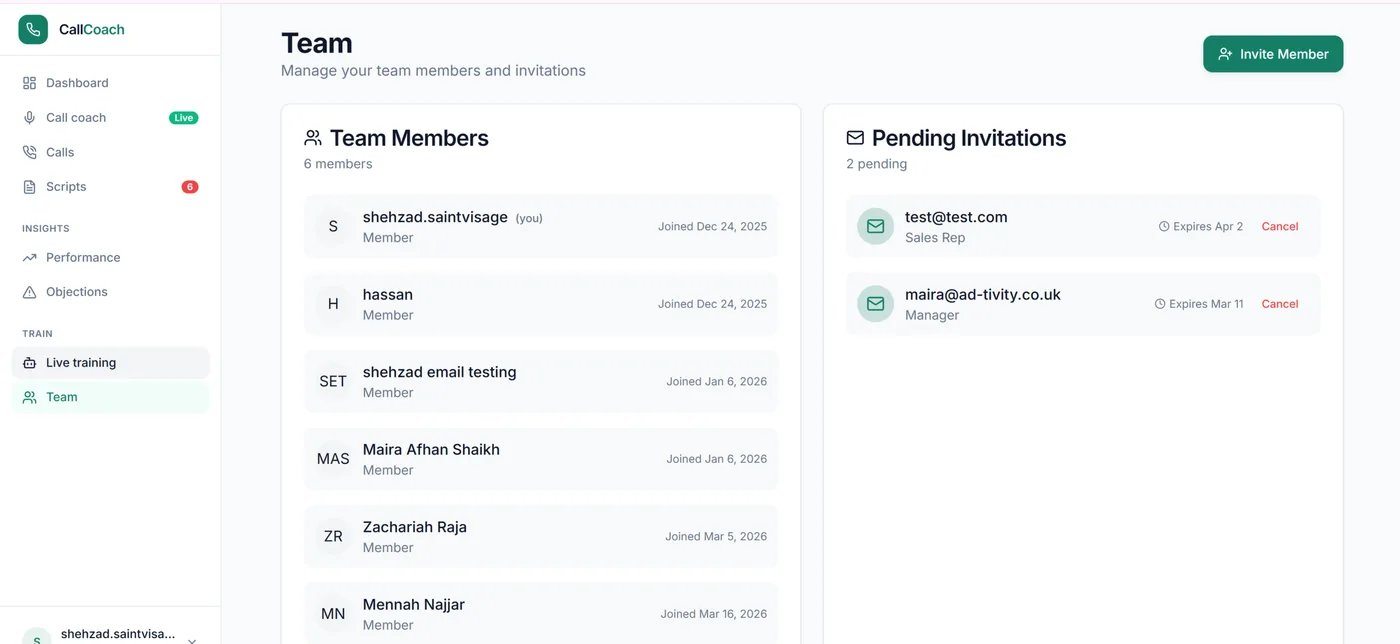This screenshot has width=1400, height=644.
Task: Click the envelope icon beside Pending Invitations heading
Action: (855, 138)
